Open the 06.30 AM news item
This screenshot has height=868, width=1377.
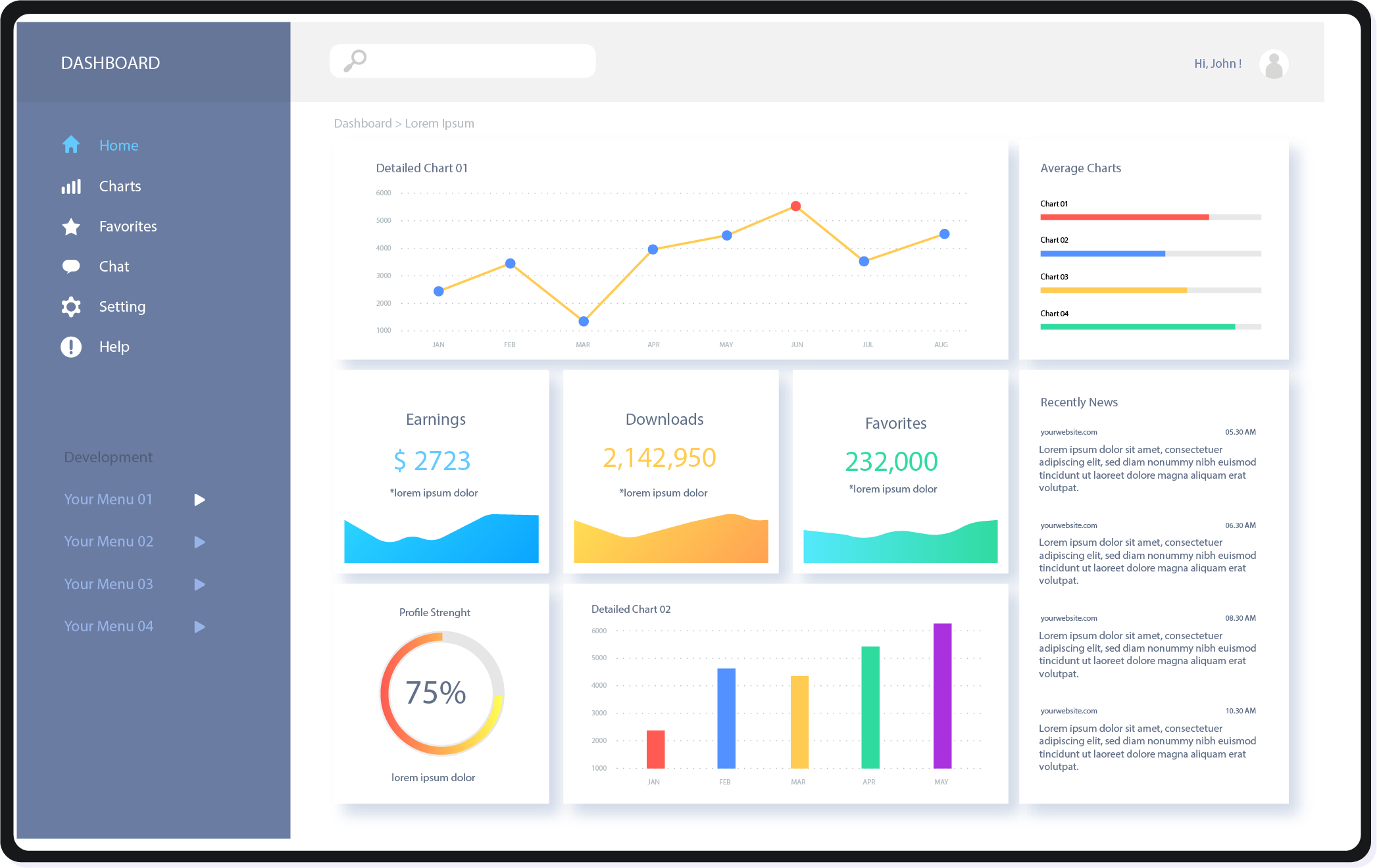pos(1148,553)
